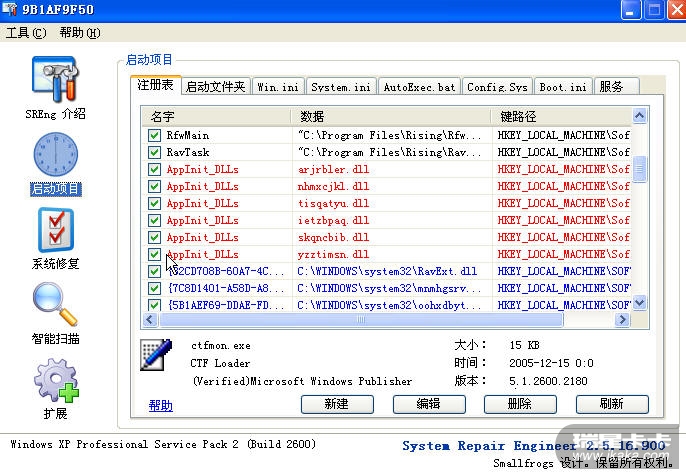This screenshot has height=474, width=686.
Task: Switch to the 启动文件夹 tab
Action: [215, 87]
